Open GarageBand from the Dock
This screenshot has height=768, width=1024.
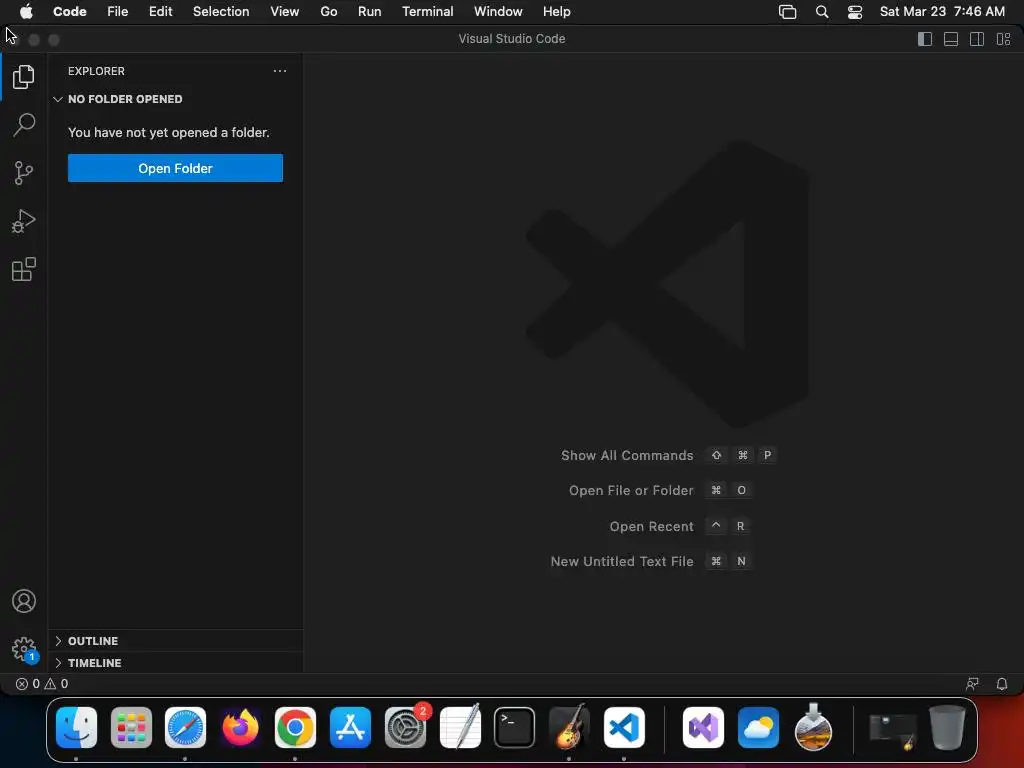pyautogui.click(x=569, y=728)
